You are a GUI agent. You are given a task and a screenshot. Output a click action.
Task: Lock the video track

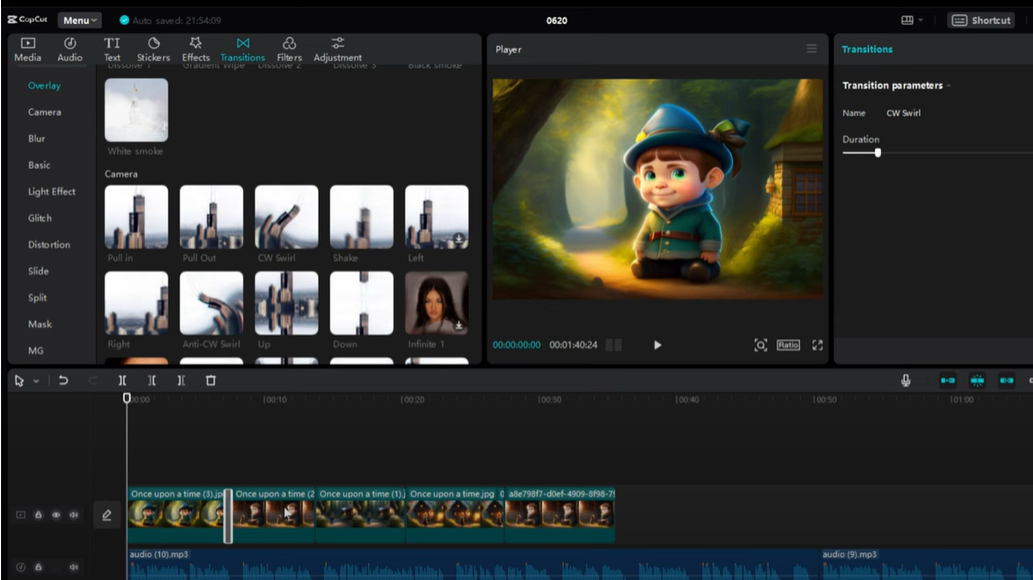(x=39, y=515)
